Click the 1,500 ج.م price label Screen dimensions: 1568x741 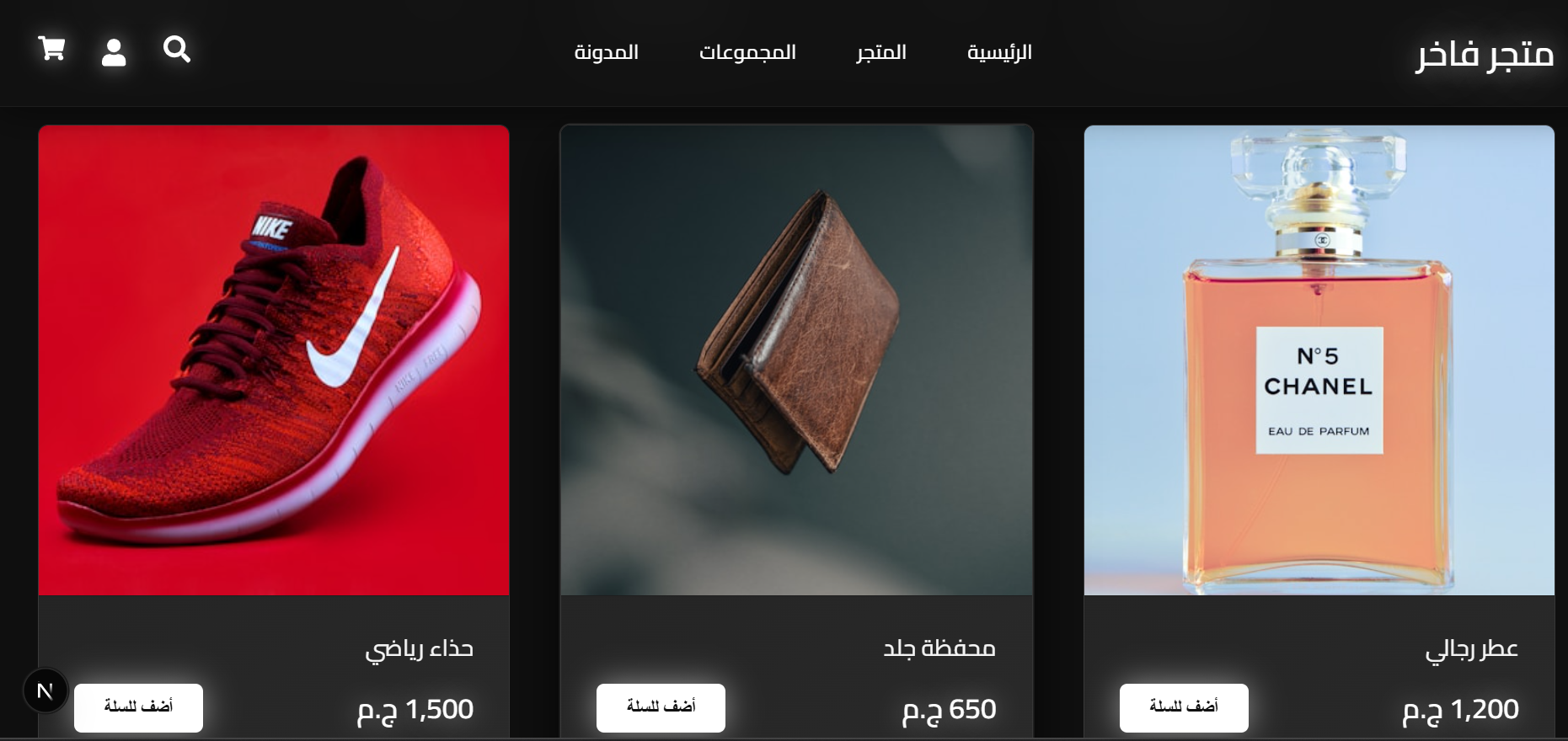click(415, 710)
